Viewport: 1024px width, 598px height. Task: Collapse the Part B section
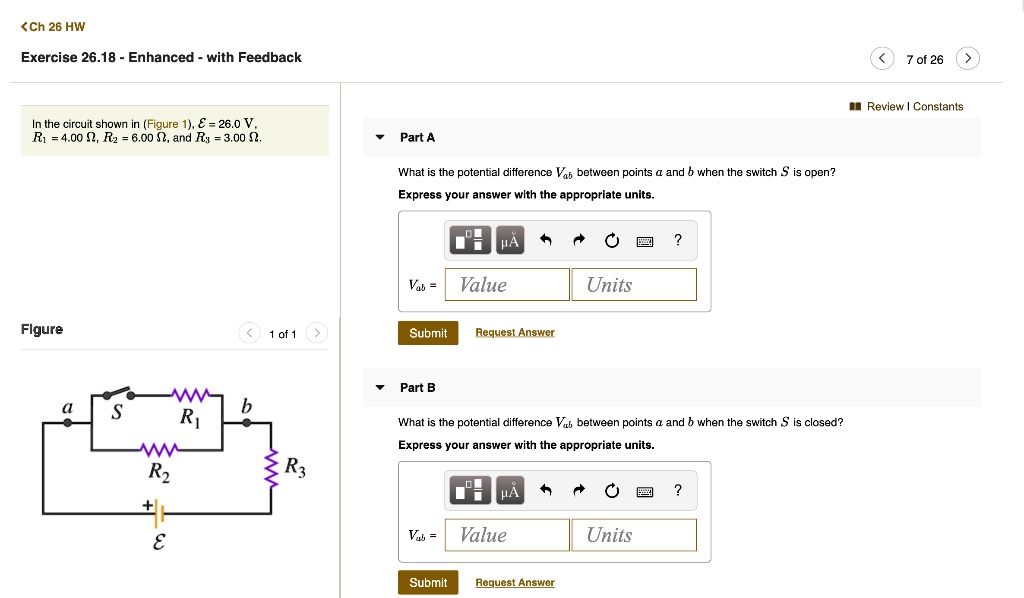(x=379, y=387)
